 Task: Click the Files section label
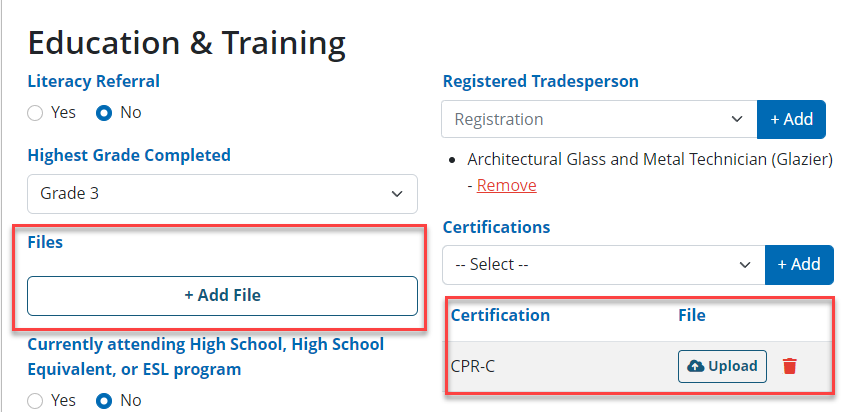tap(45, 242)
